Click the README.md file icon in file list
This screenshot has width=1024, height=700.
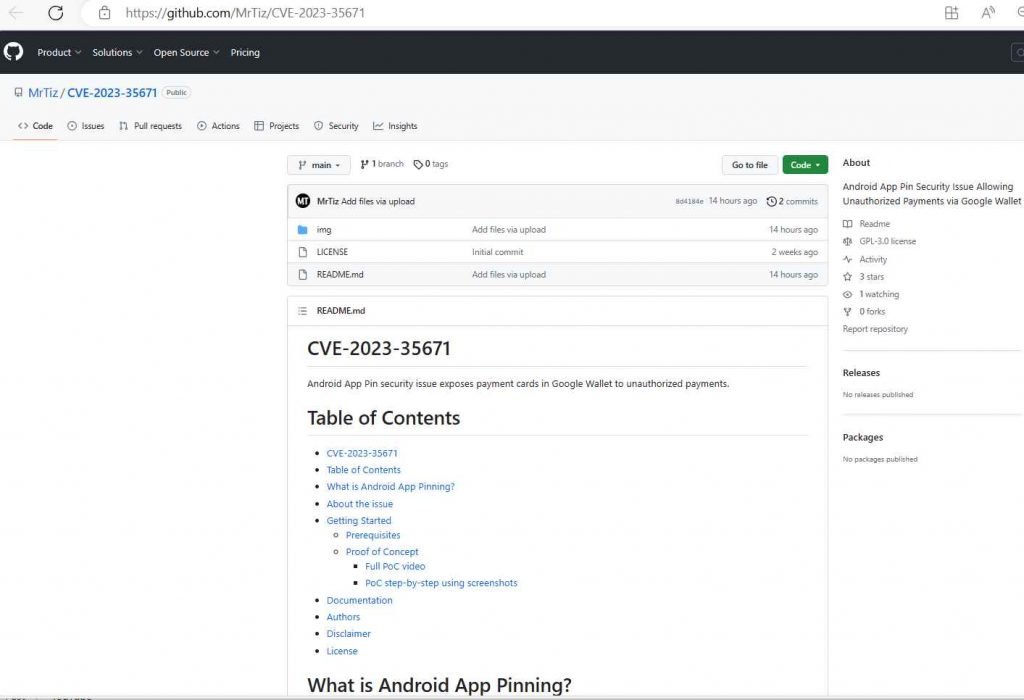302,274
